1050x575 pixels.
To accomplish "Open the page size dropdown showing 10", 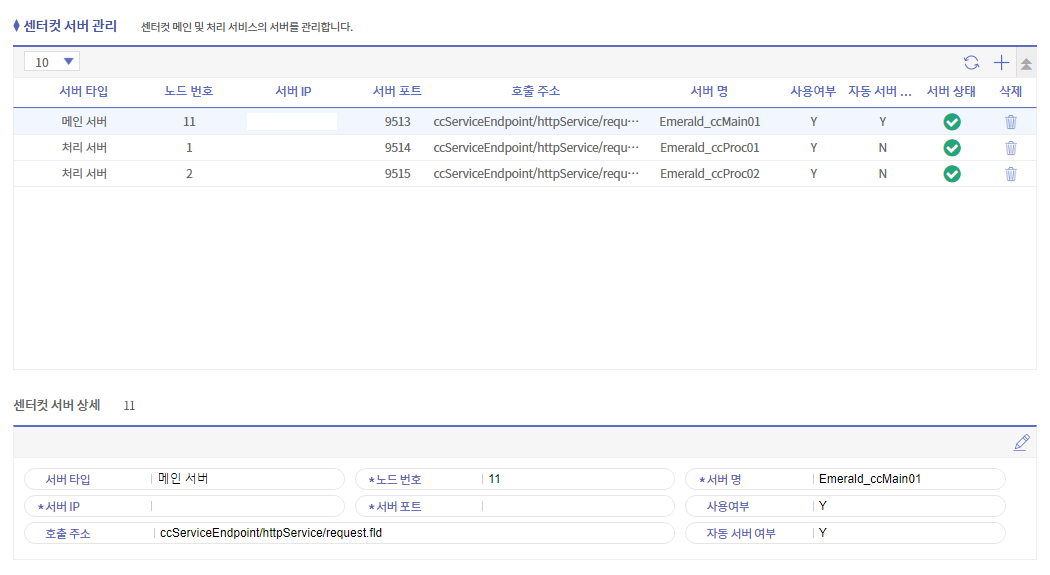I will tap(52, 62).
